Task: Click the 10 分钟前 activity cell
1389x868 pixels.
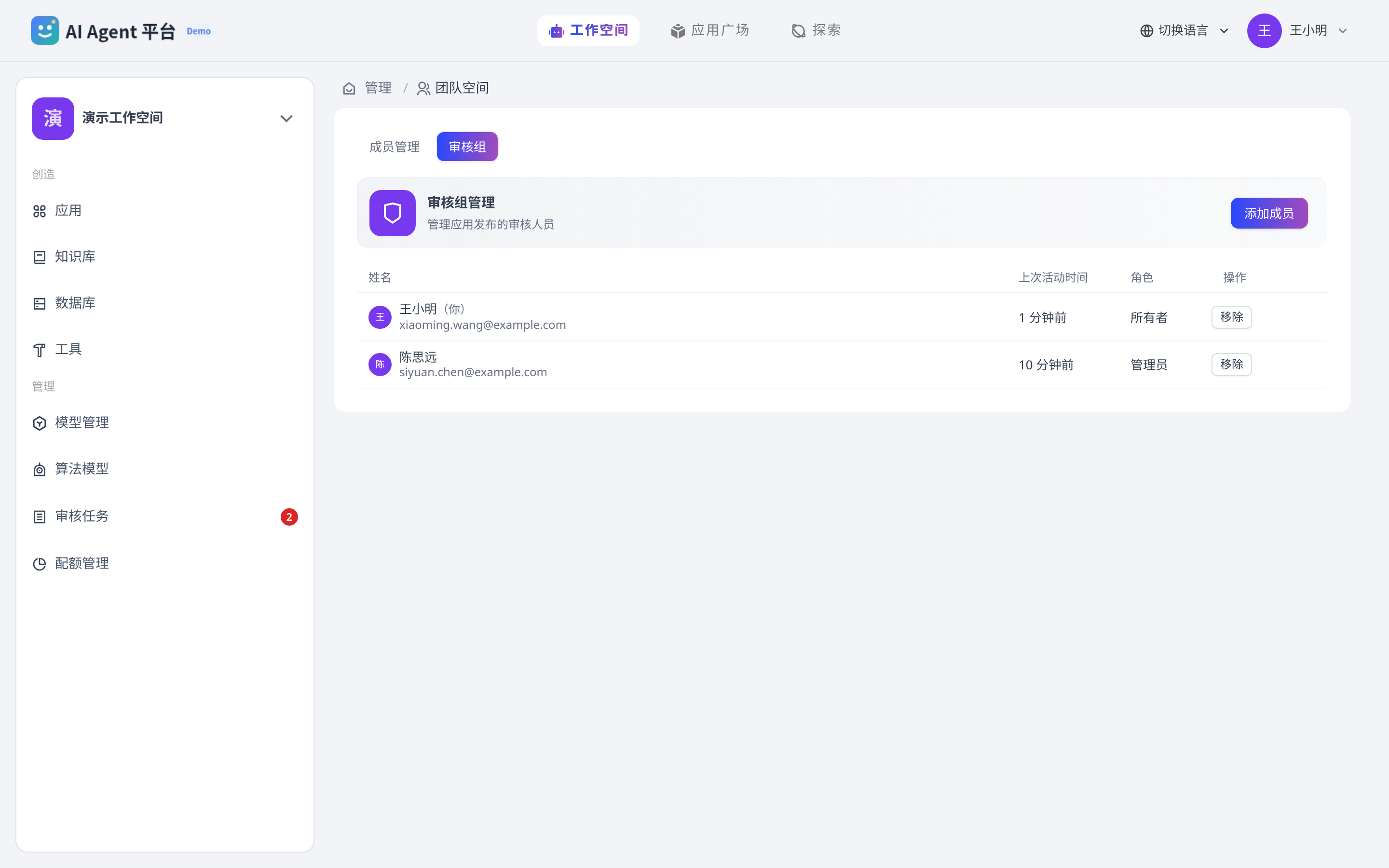Action: (1047, 365)
